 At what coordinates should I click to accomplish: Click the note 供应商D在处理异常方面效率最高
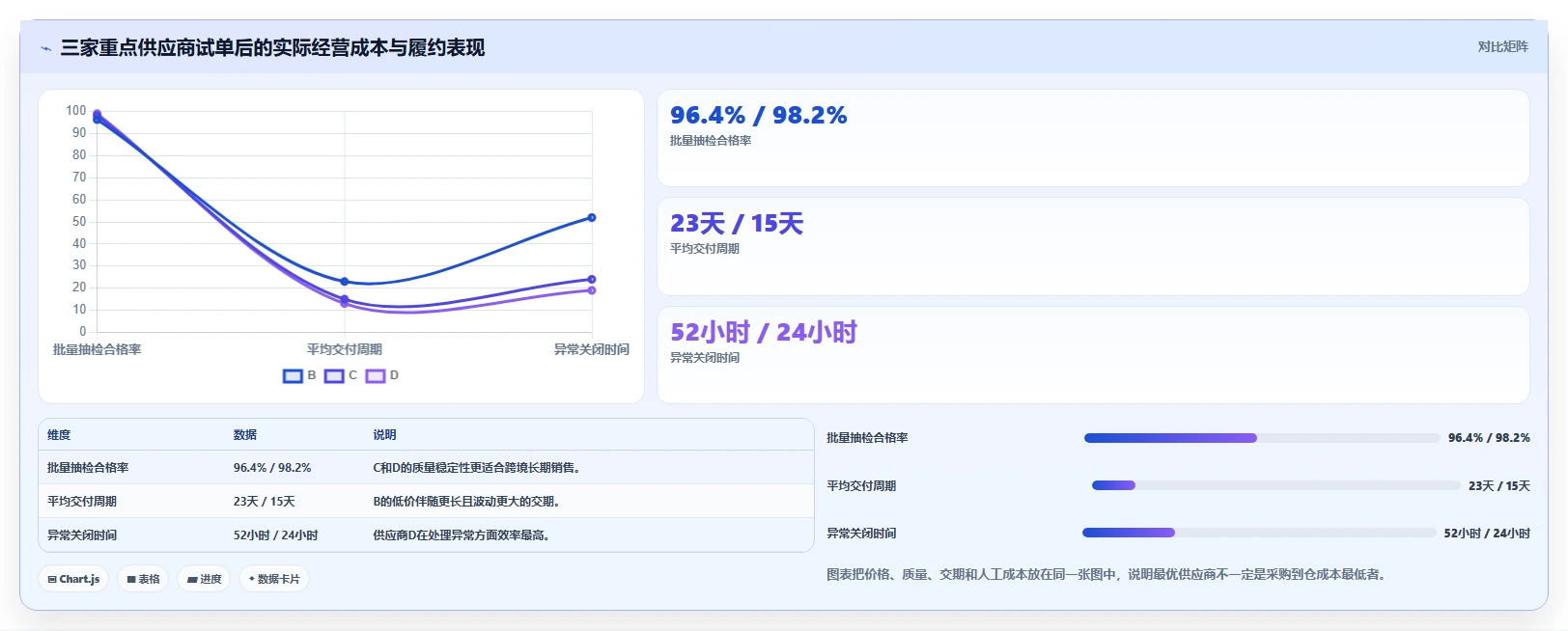(x=461, y=535)
